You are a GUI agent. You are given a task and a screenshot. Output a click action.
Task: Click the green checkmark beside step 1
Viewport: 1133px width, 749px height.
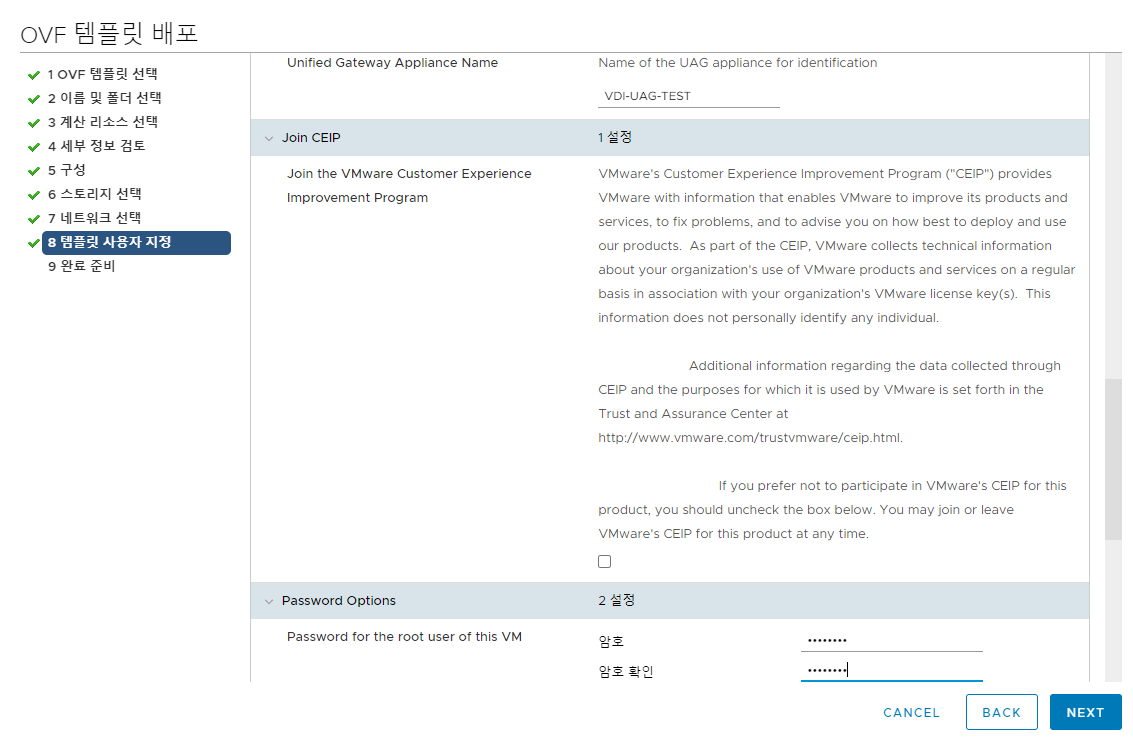pos(33,75)
